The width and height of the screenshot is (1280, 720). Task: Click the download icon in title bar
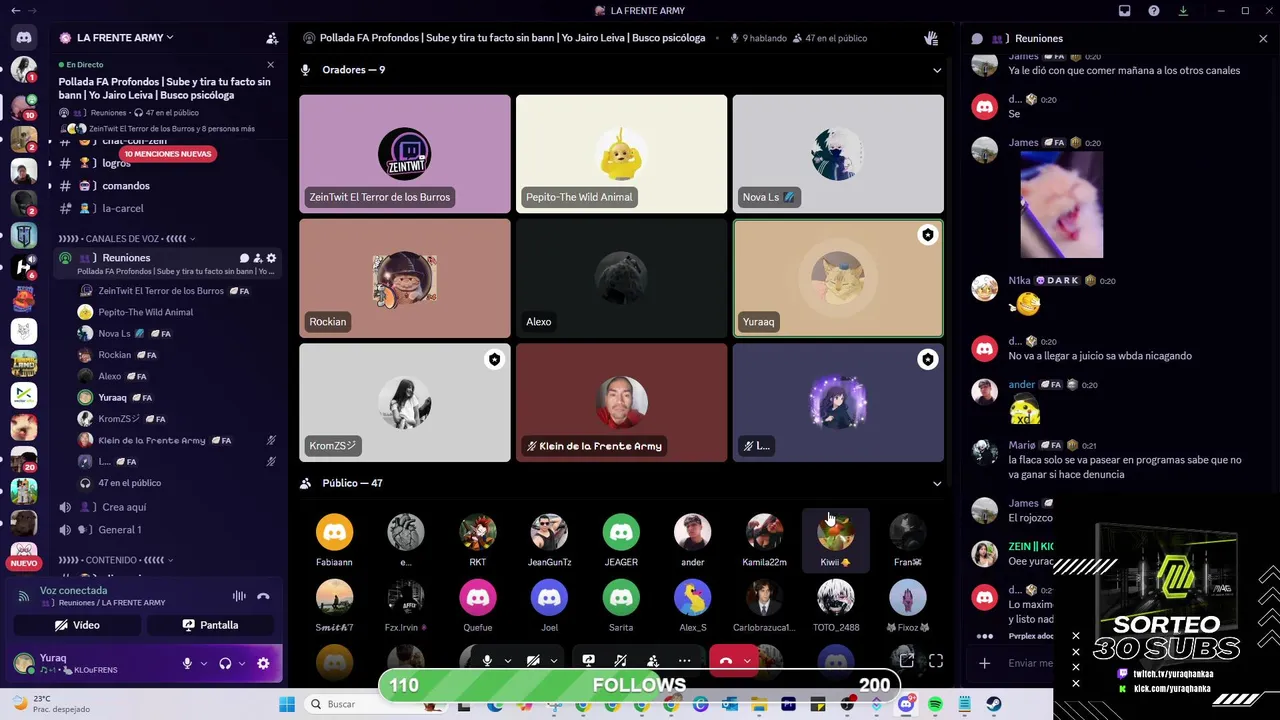1183,11
